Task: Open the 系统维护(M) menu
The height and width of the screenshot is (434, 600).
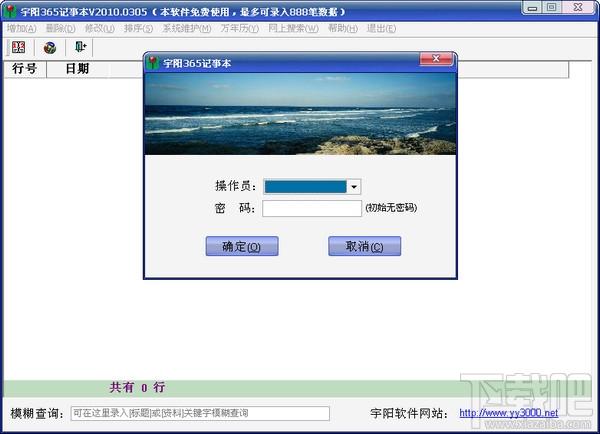Action: pyautogui.click(x=187, y=28)
